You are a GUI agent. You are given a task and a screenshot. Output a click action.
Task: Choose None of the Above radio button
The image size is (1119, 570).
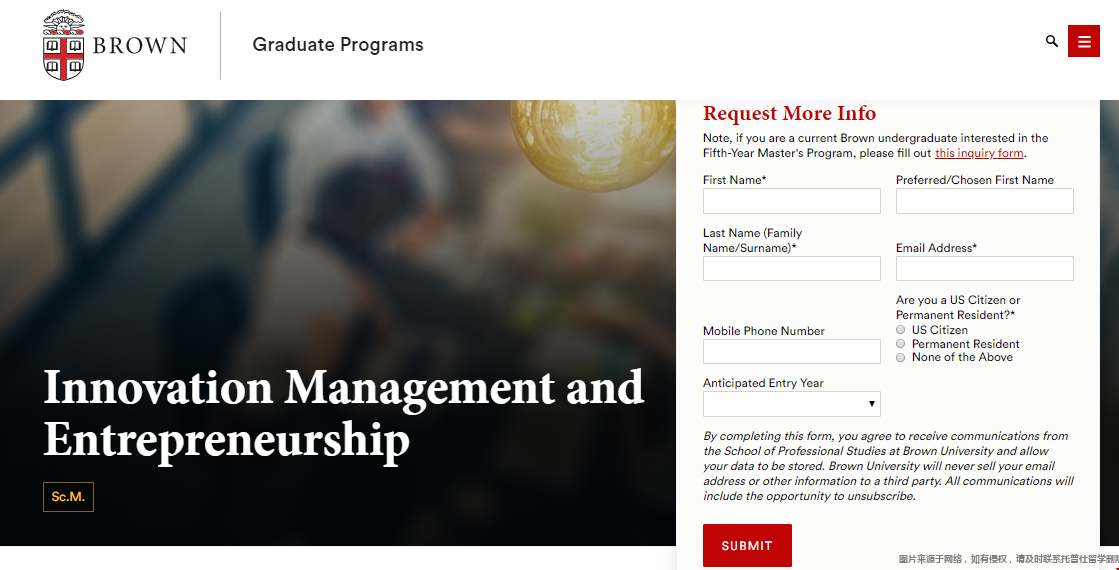pyautogui.click(x=901, y=357)
